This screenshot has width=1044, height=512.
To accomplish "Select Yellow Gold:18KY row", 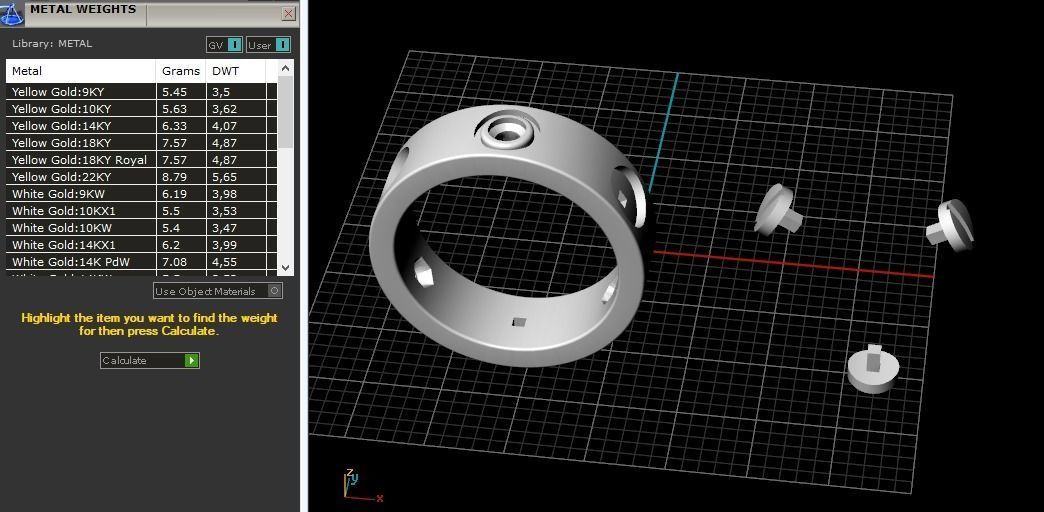I will pyautogui.click(x=141, y=142).
